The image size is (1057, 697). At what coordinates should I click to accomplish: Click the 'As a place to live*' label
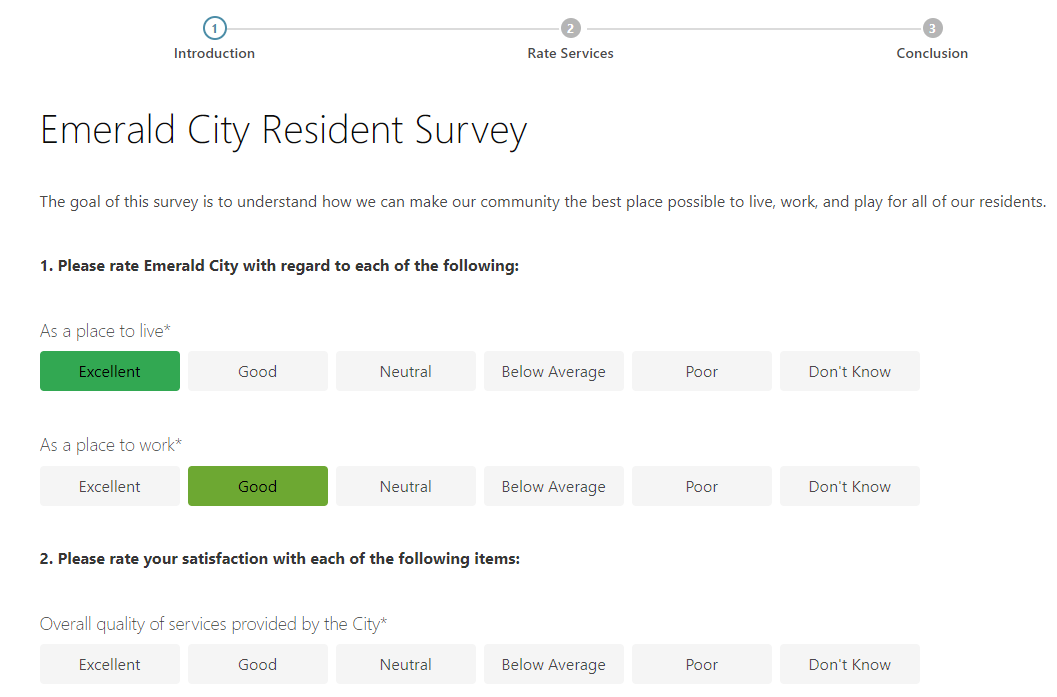(105, 331)
